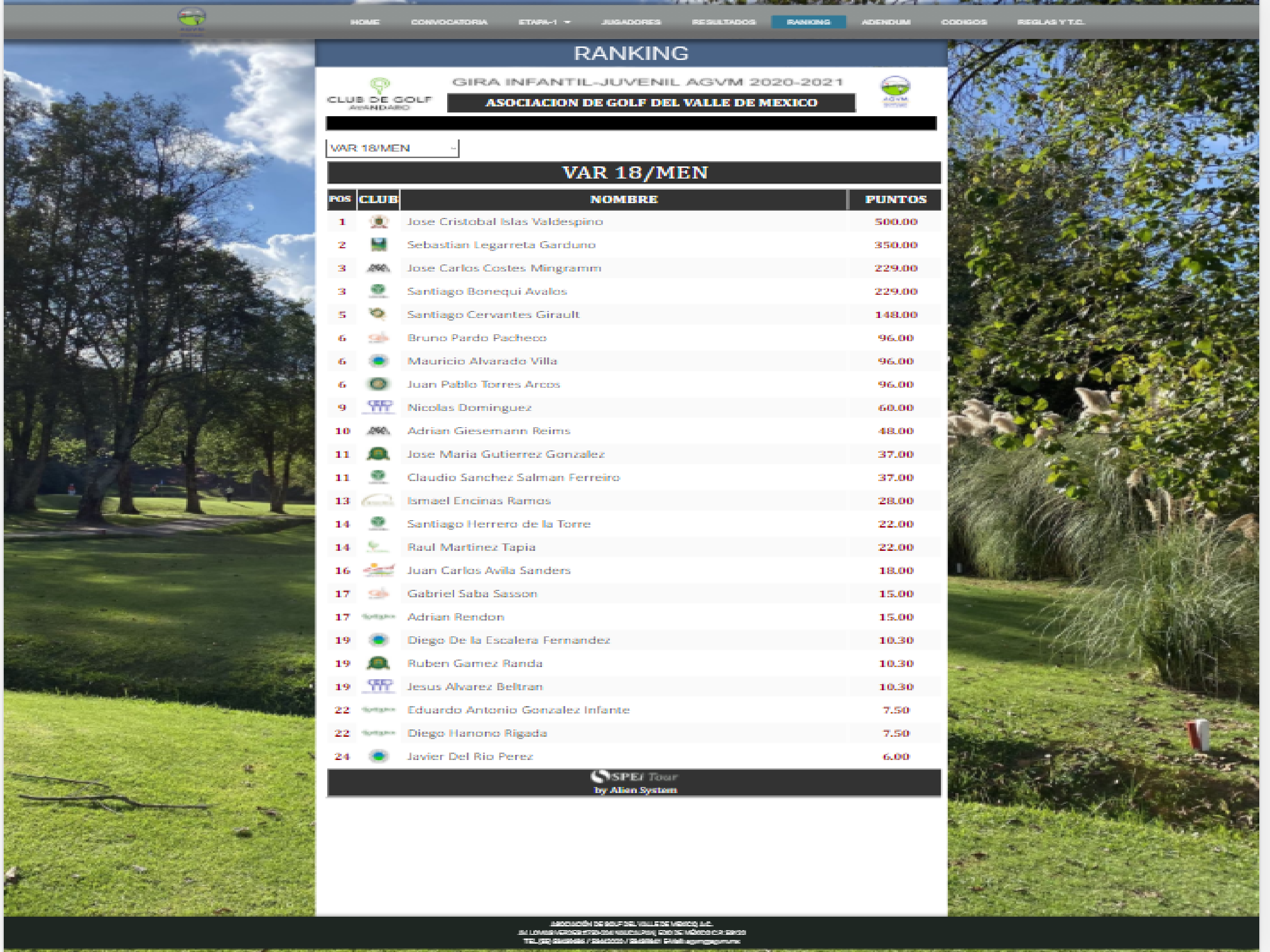Select player name Ismael Encinas Ramos
This screenshot has height=952, width=1270.
[479, 501]
